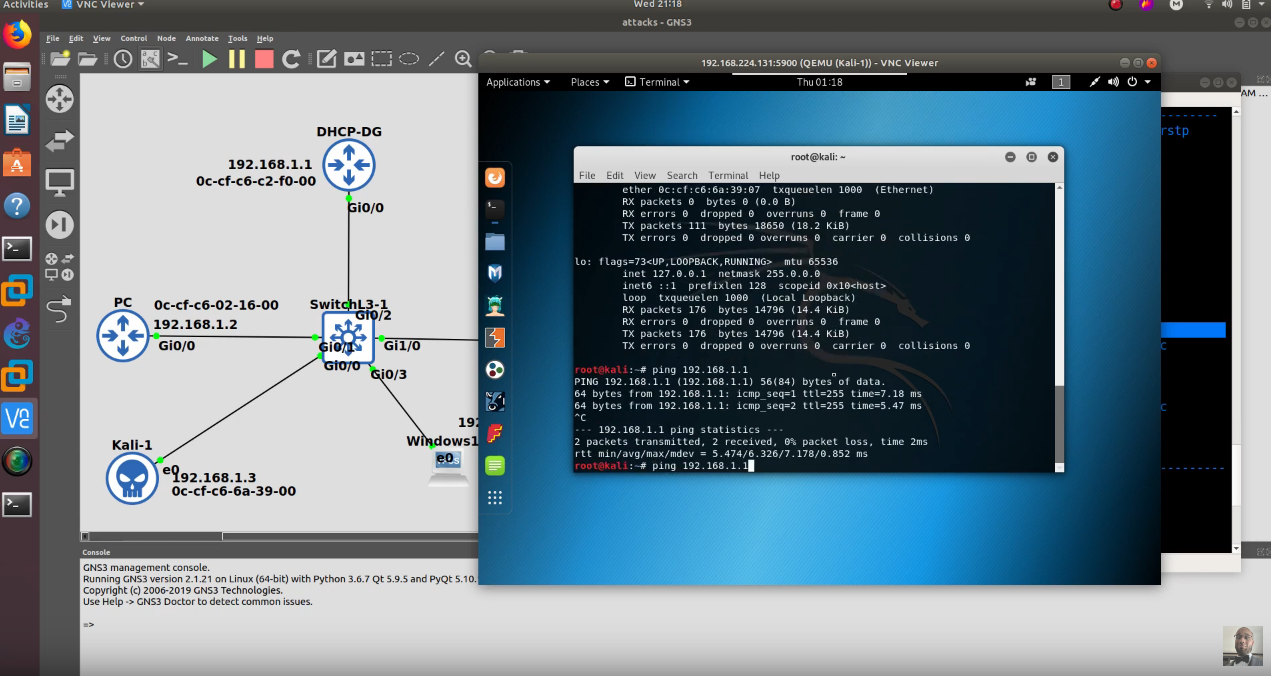Image resolution: width=1271 pixels, height=676 pixels.
Task: Select the zoom-in magnifier tool
Action: point(462,58)
